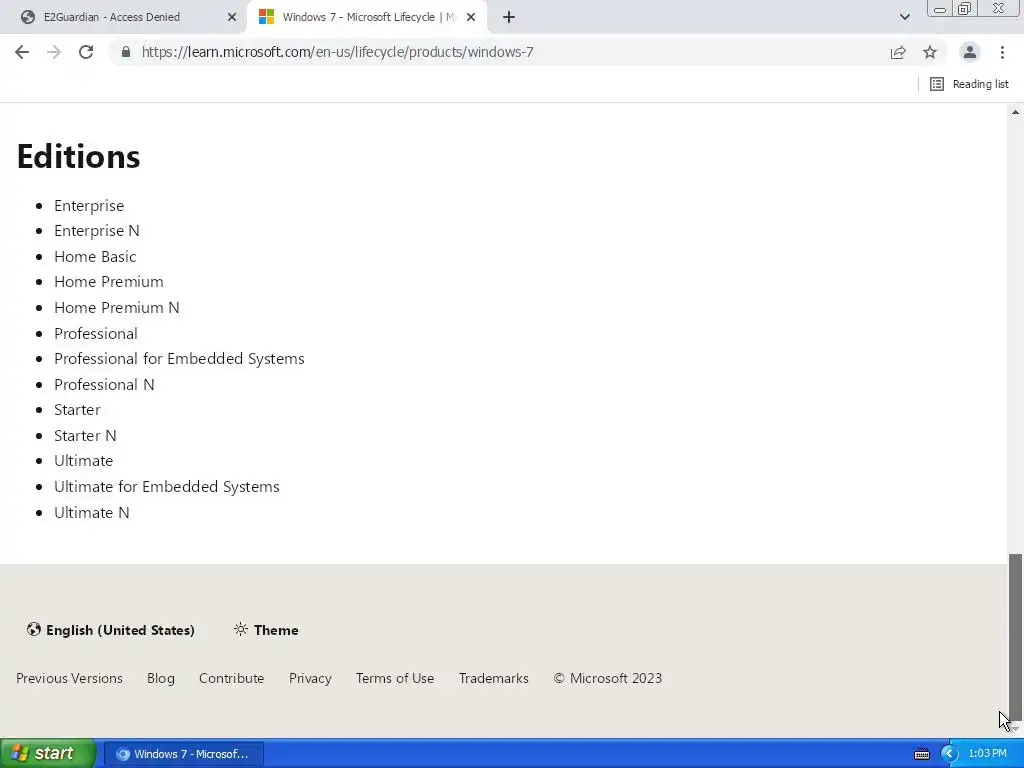Select 'Starter N' list item

pyautogui.click(x=86, y=436)
